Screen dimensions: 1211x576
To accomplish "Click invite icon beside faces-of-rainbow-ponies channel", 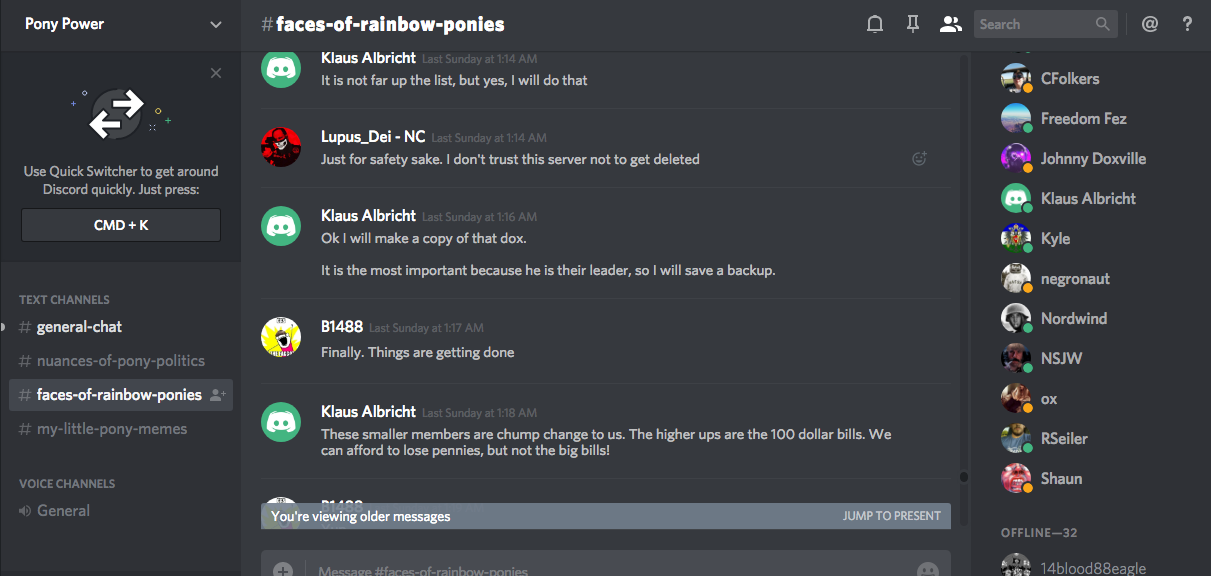I will point(218,395).
